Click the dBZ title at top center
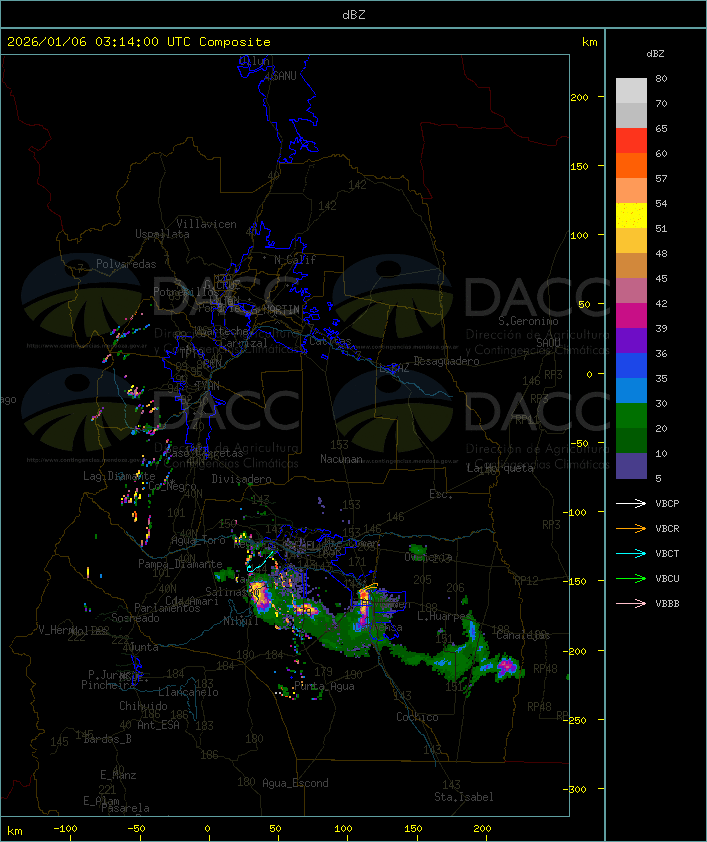Image resolution: width=707 pixels, height=842 pixels. click(353, 14)
